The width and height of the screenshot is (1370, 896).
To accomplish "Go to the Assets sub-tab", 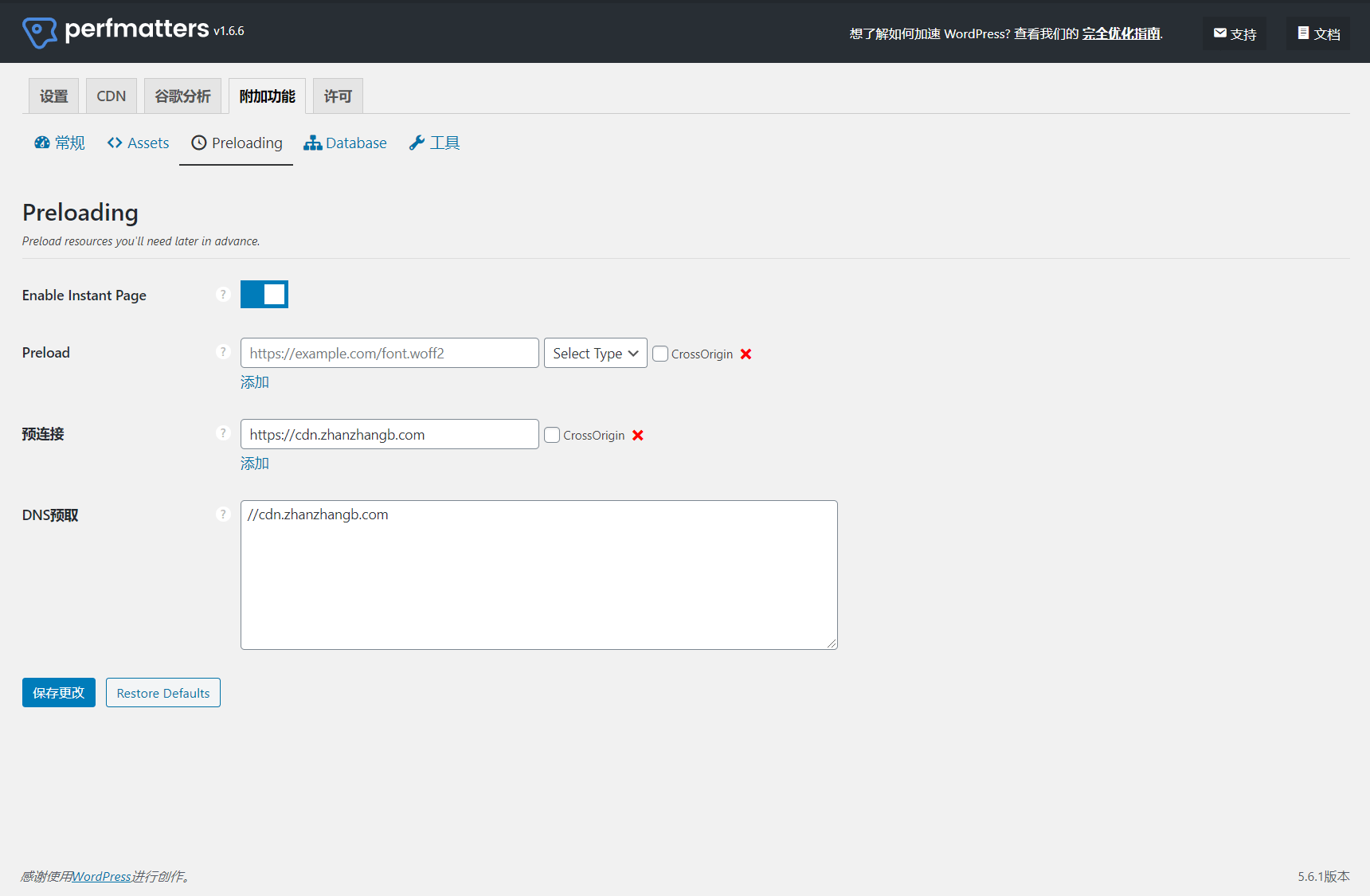I will pyautogui.click(x=138, y=143).
